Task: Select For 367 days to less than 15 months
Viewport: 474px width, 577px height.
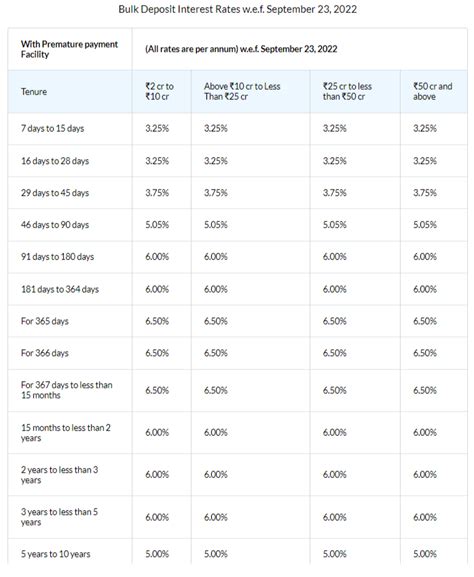Action: click(67, 390)
